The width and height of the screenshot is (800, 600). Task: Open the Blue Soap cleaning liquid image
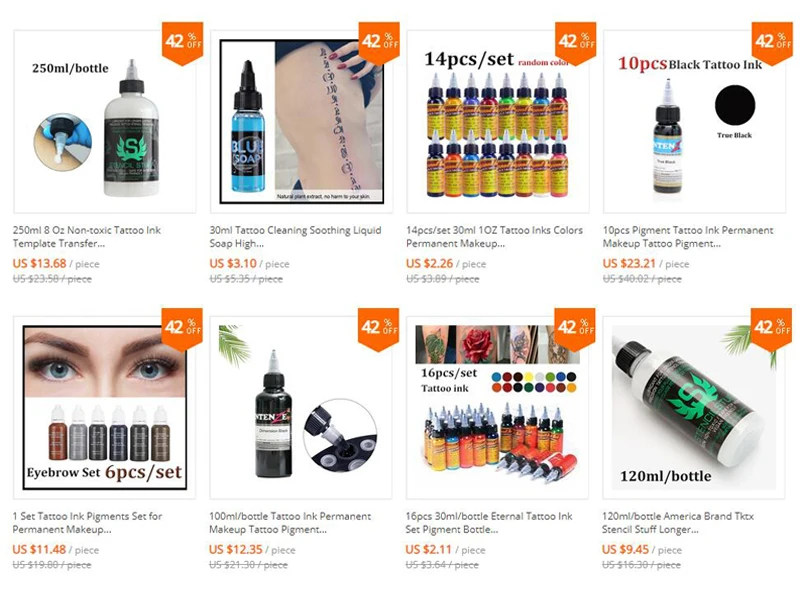(x=302, y=121)
